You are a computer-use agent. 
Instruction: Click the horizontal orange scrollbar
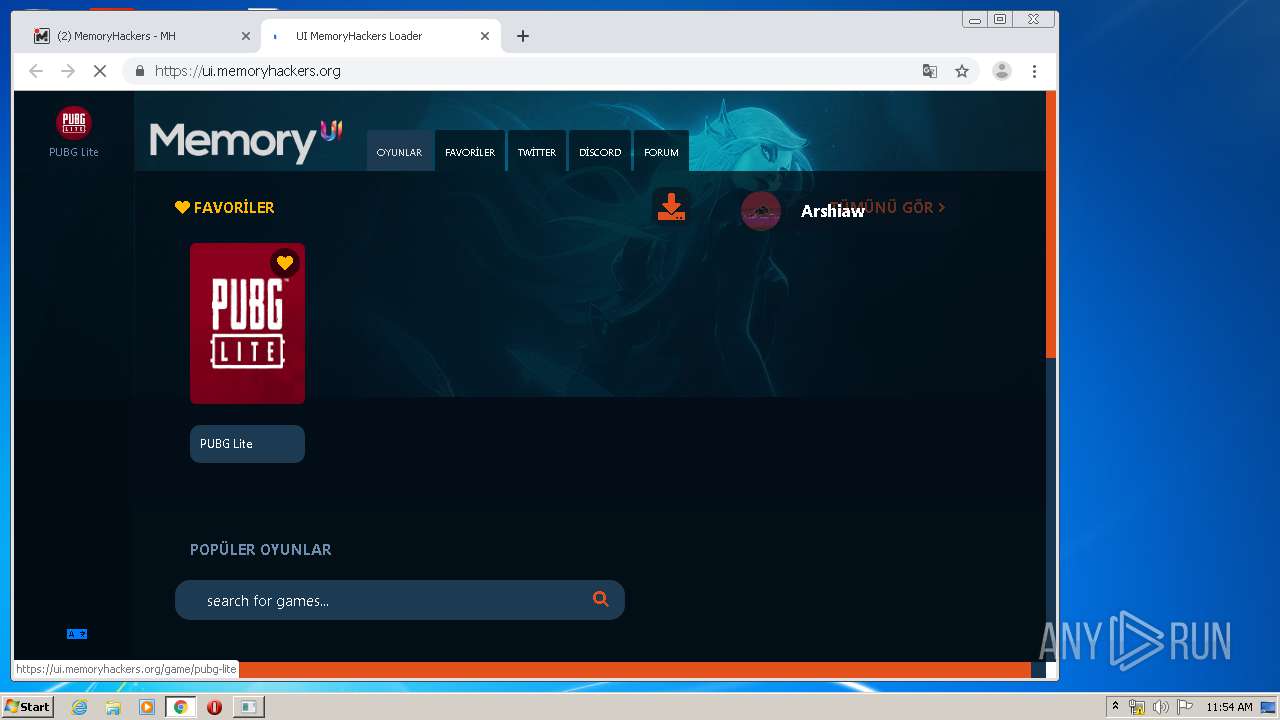634,670
